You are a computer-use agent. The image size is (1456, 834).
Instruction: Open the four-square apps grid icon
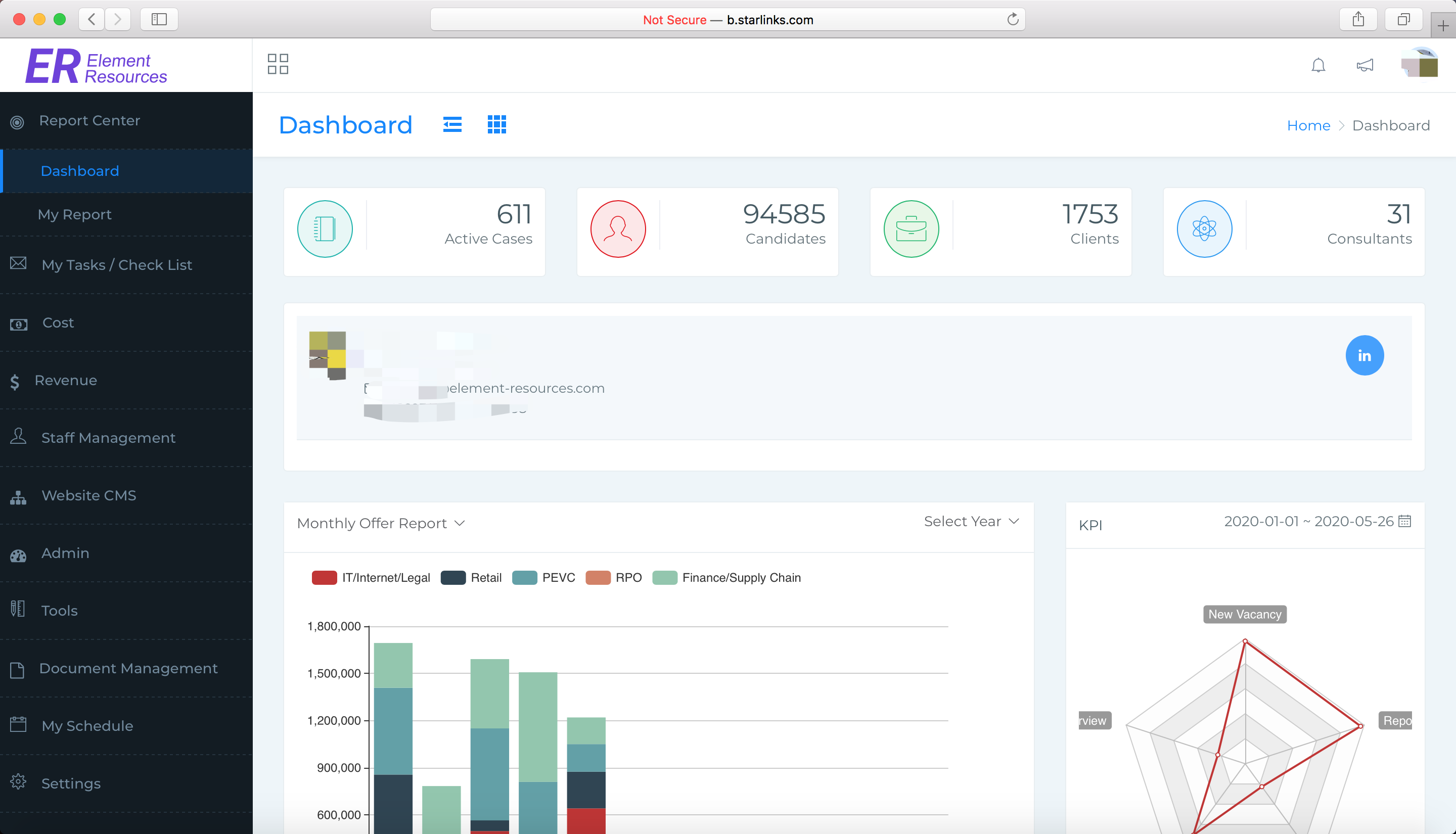(278, 64)
